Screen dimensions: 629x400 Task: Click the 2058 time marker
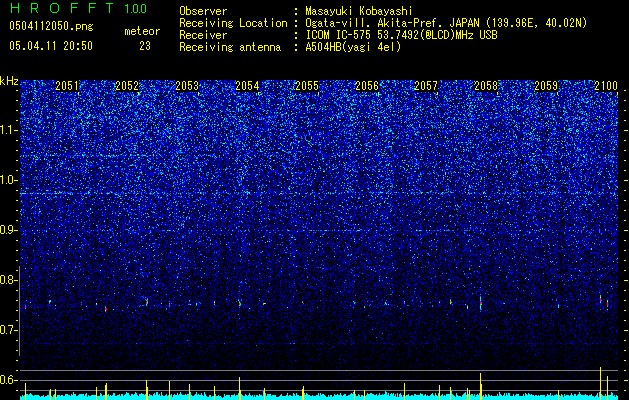point(486,86)
